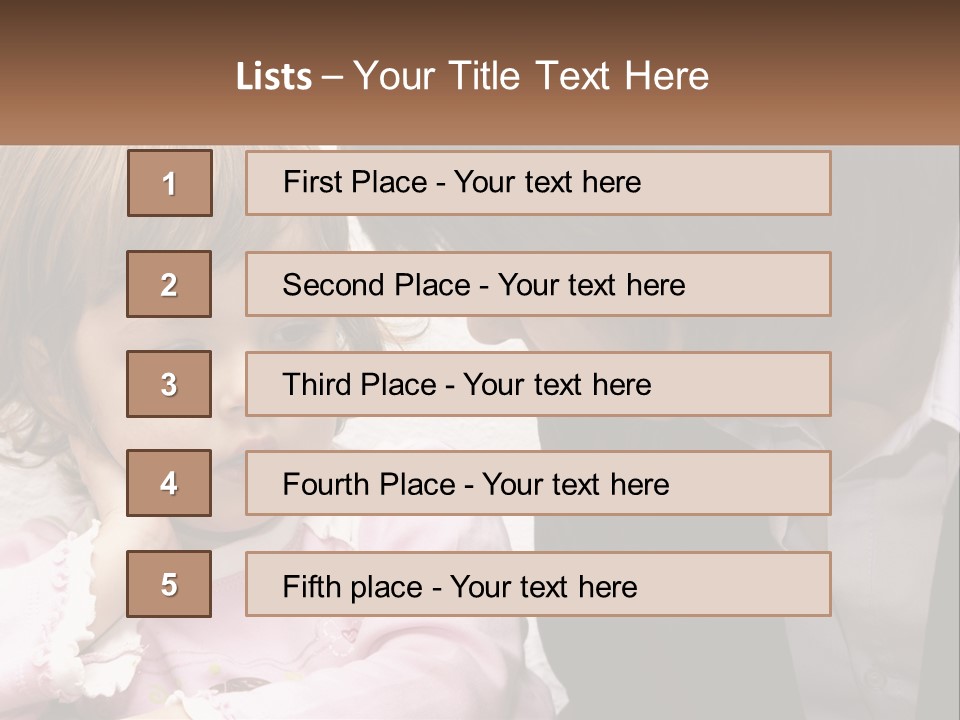Place cursor on the word "Fourth"
Screen dimensions: 960x720
tap(319, 485)
